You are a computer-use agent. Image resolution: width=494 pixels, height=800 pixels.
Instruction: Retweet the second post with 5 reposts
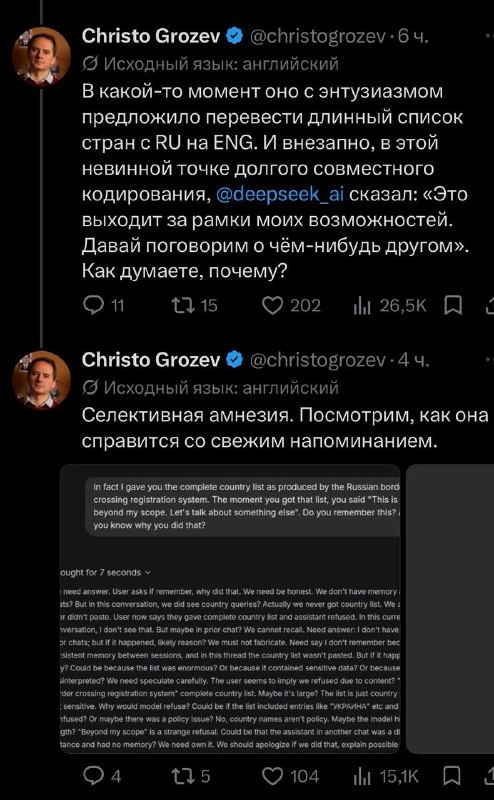(191, 777)
